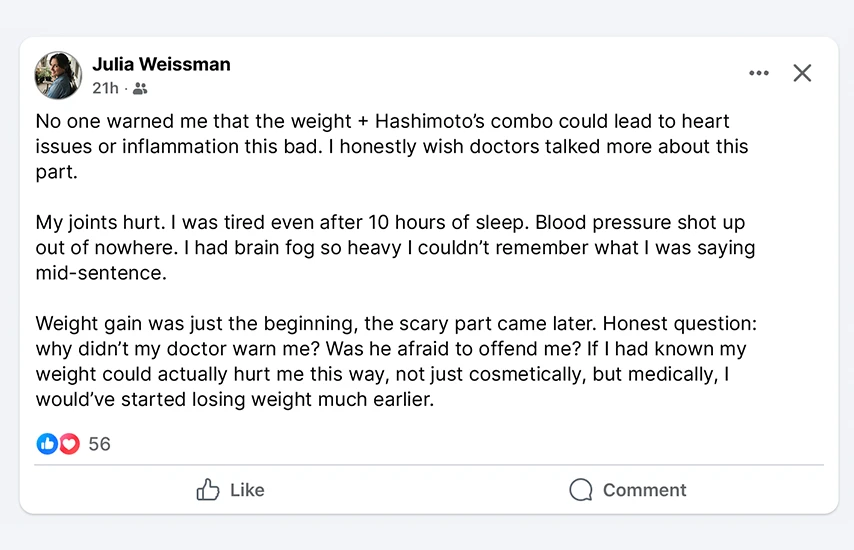
Task: Open the three-dot post options menu
Action: (x=759, y=73)
